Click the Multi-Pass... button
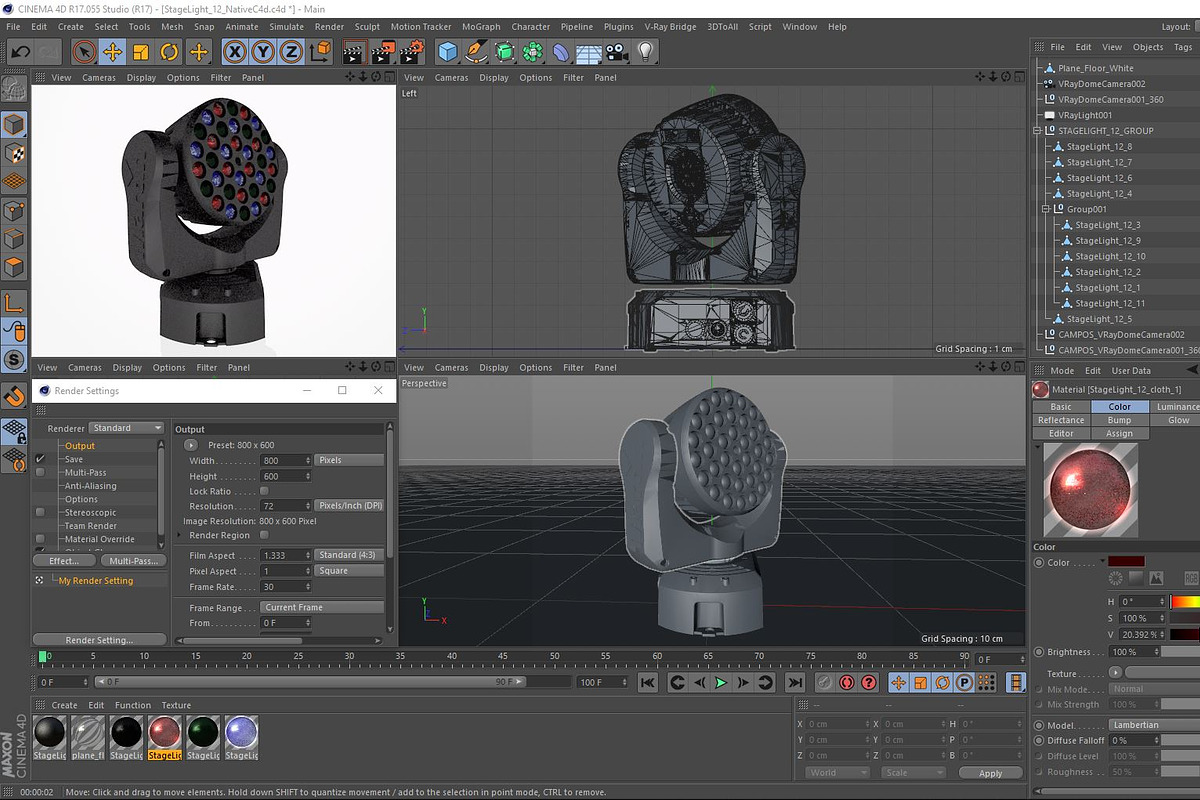The height and width of the screenshot is (800, 1200). point(134,561)
